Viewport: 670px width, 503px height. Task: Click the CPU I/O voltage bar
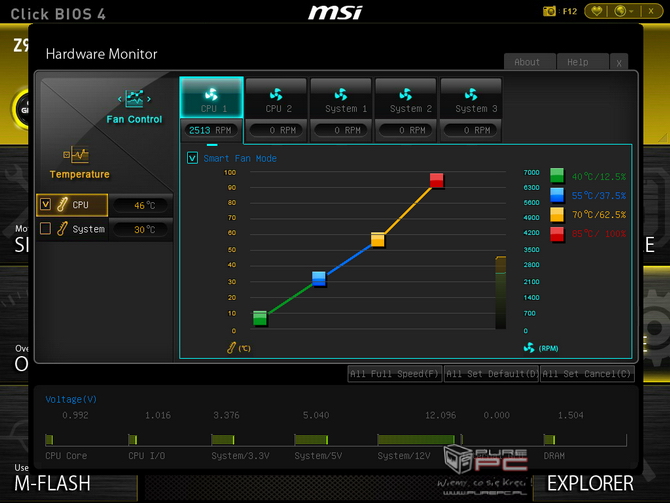tap(133, 439)
